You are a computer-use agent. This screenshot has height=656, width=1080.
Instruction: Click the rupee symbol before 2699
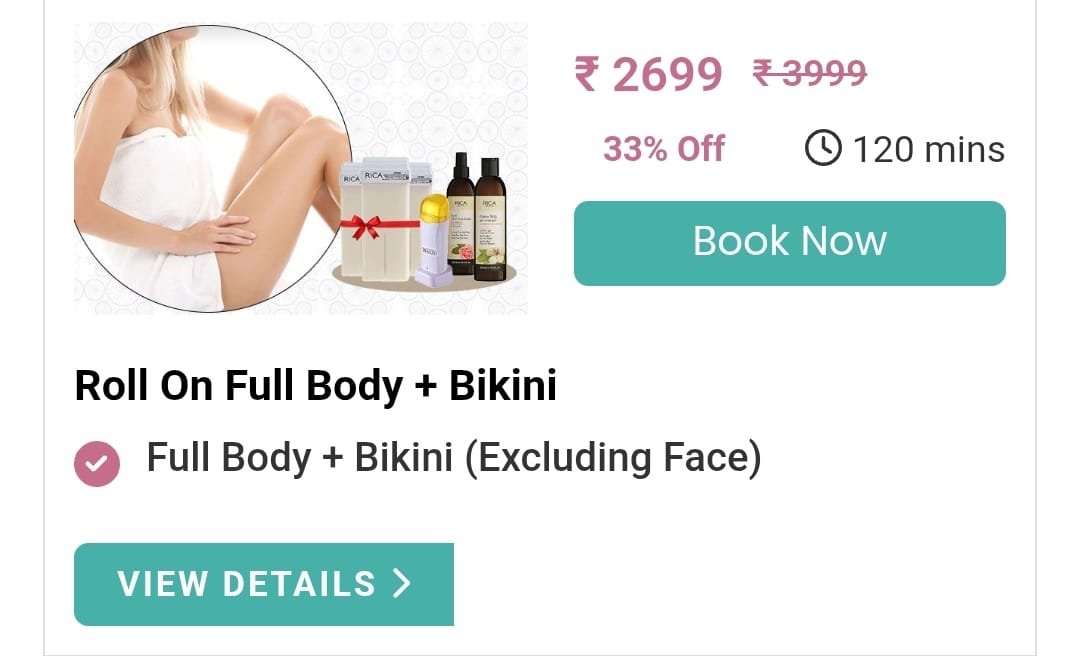(586, 74)
